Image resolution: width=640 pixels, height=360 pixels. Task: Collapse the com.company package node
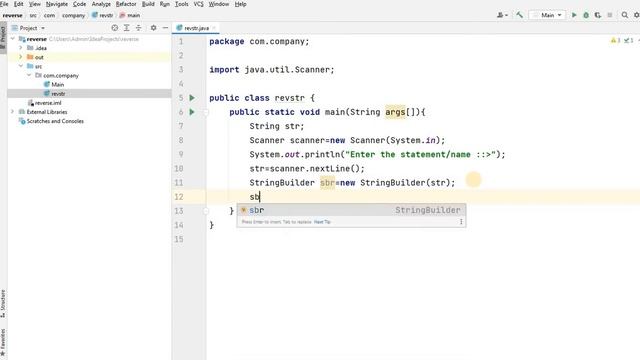click(29, 75)
